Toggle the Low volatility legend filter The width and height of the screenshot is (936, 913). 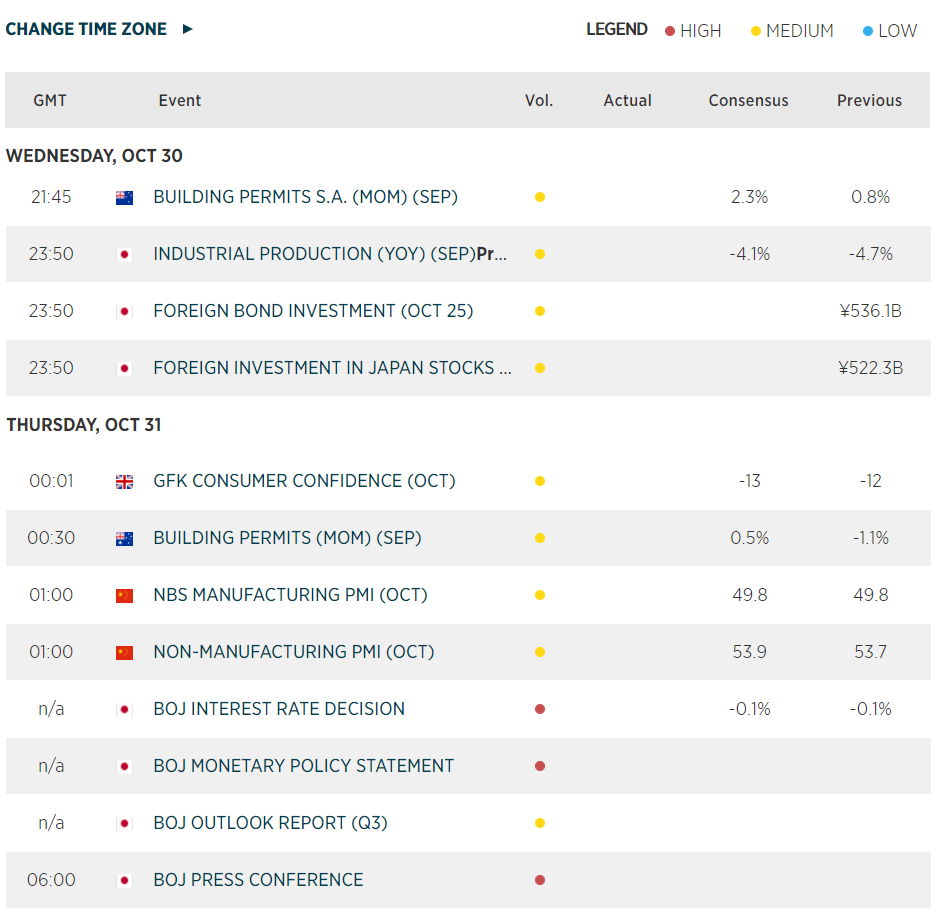tap(889, 31)
